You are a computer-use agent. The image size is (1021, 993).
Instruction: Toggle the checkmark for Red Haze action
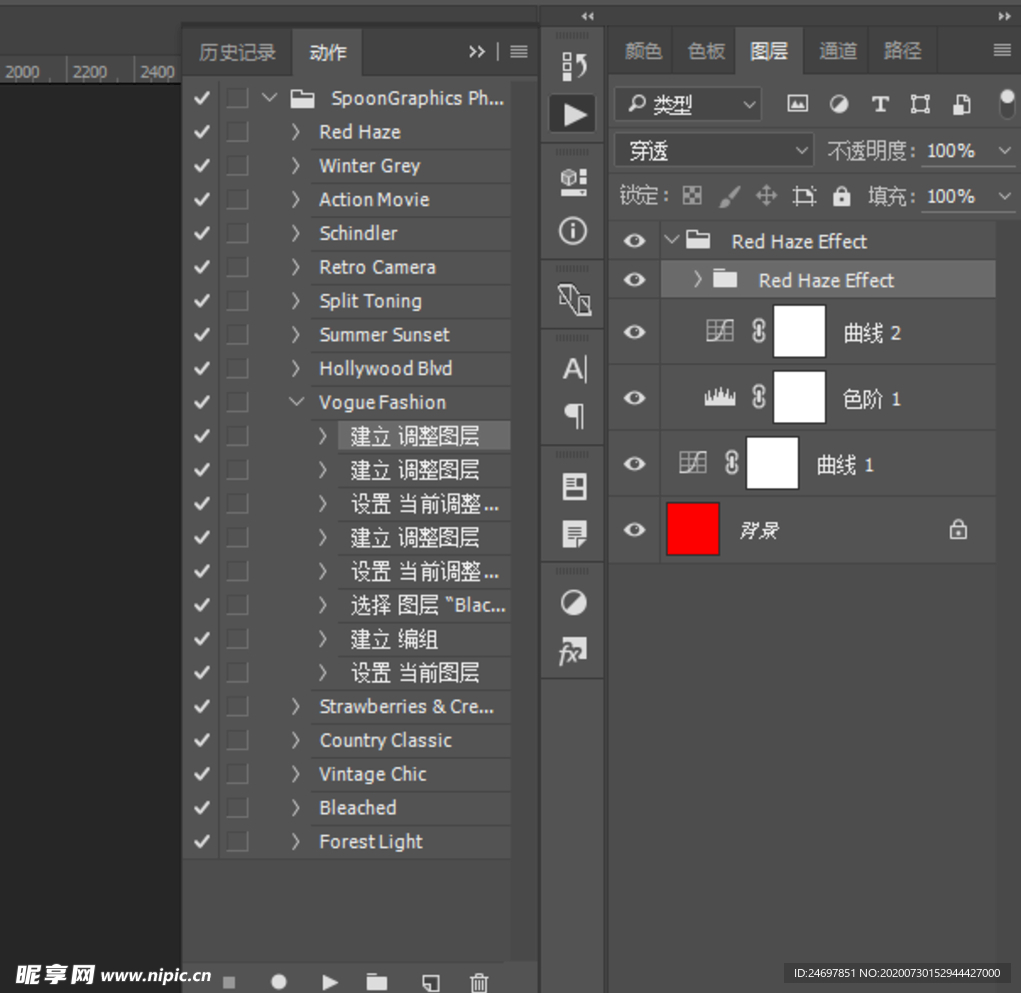click(202, 132)
